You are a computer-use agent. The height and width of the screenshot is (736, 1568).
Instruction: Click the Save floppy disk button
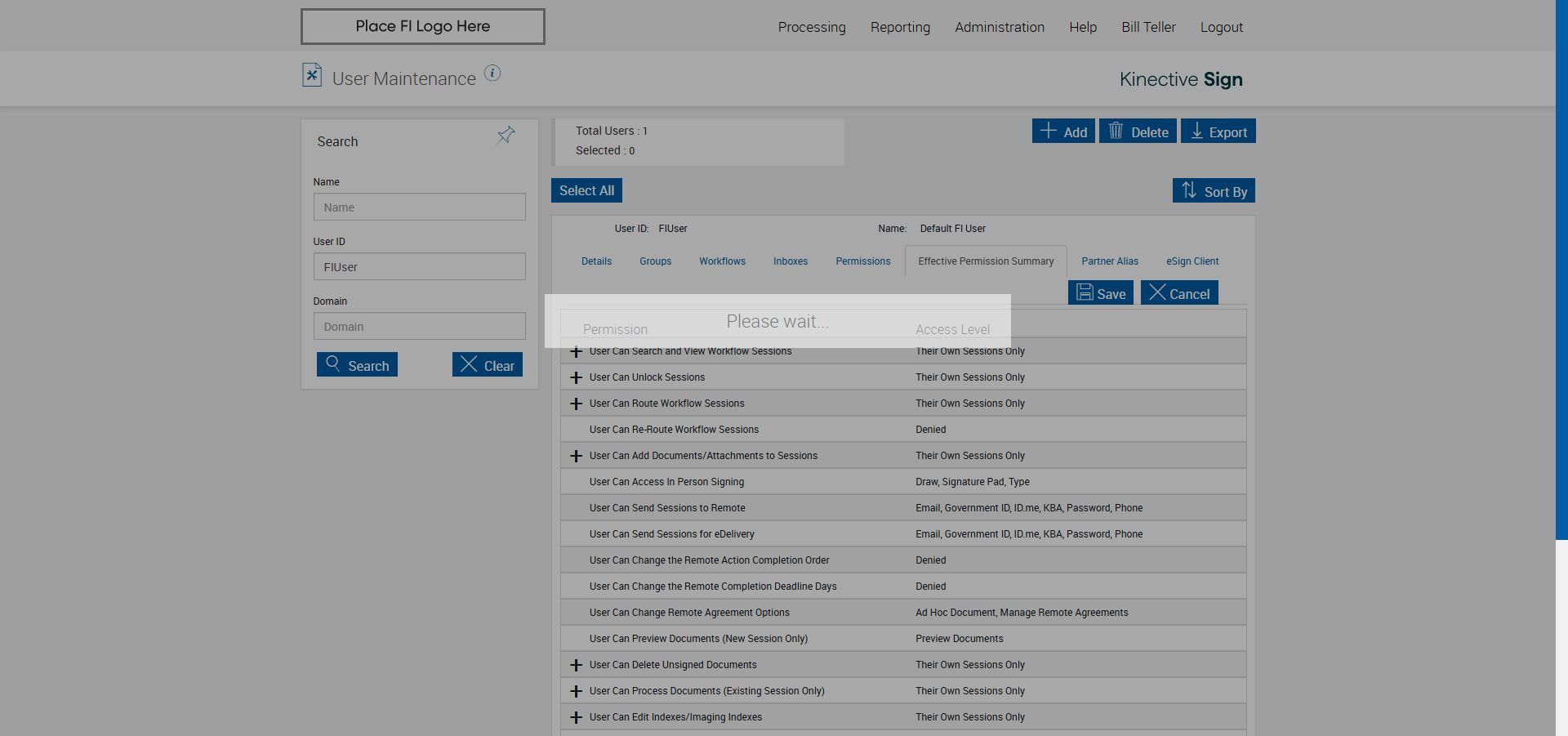[x=1100, y=293]
